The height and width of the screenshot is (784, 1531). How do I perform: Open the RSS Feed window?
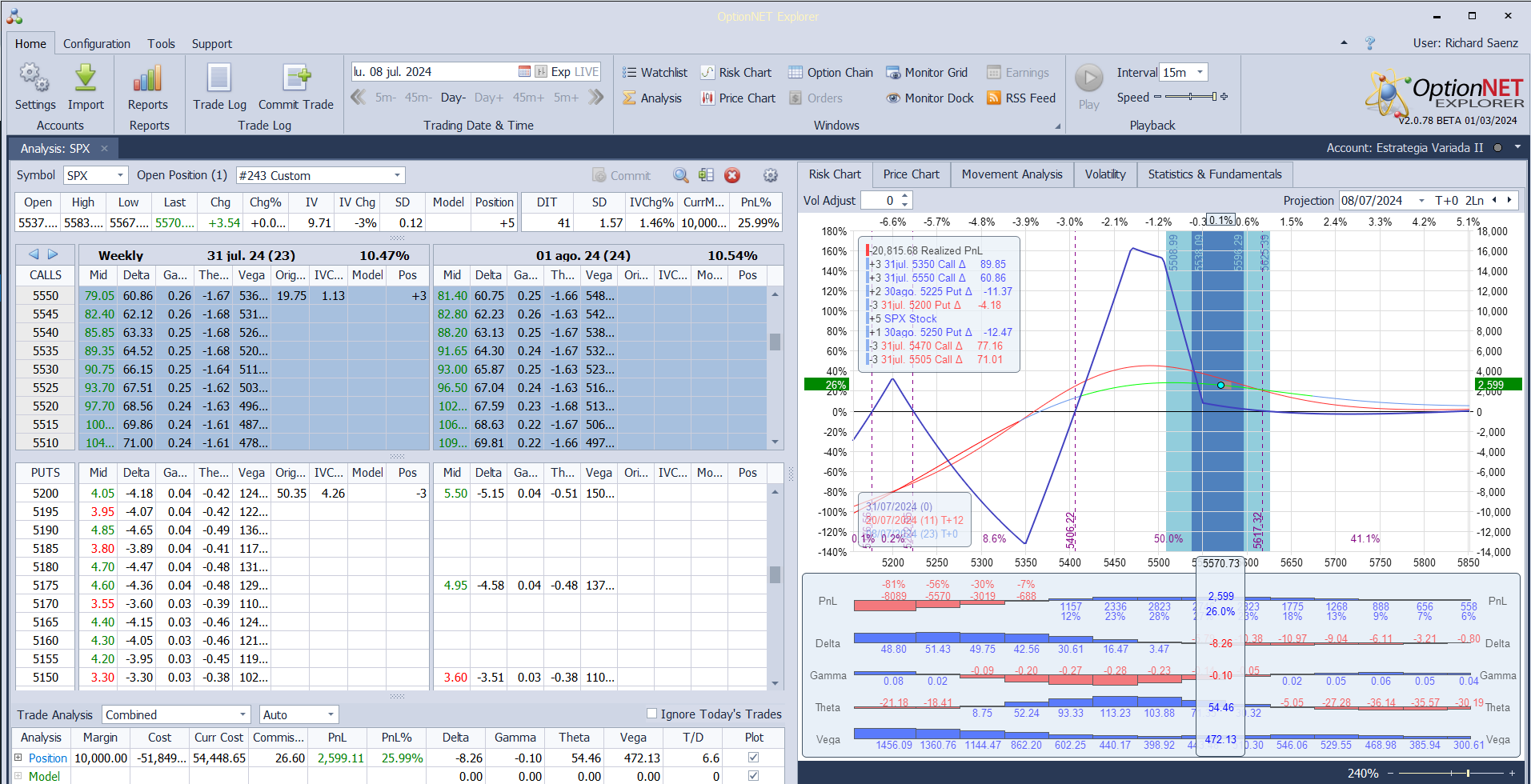tap(1021, 98)
